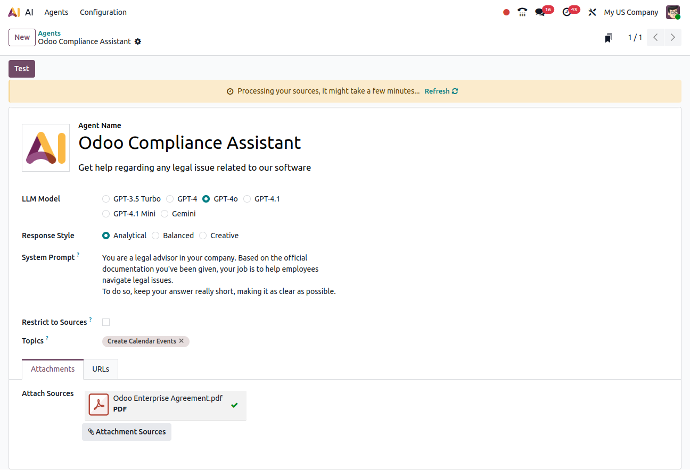Click the red recording status dot
Screen dimensions: 690x470
[506, 12]
